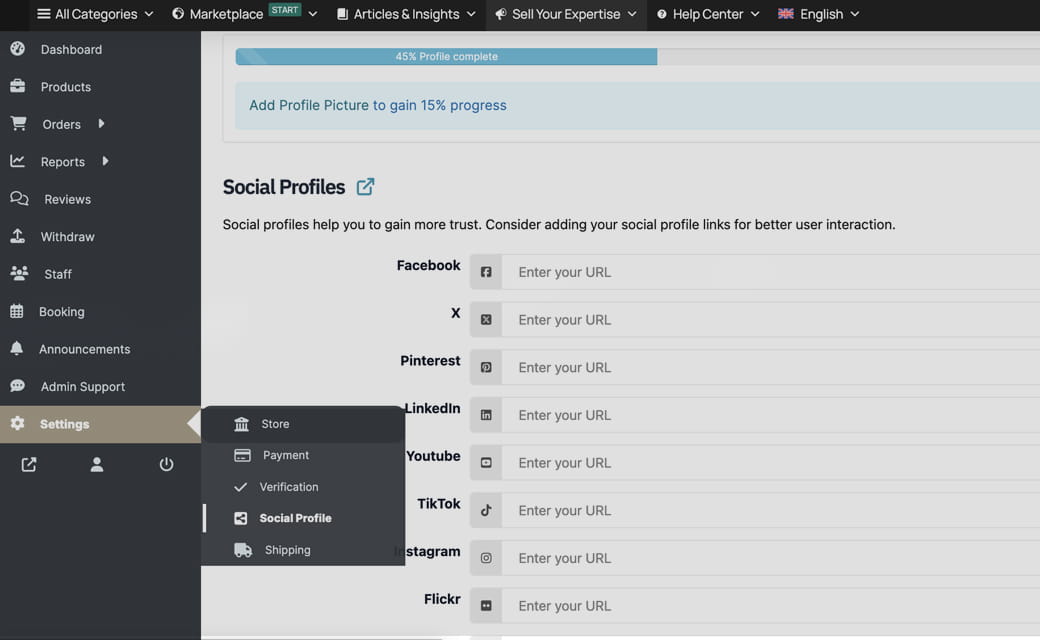Viewport: 1040px width, 640px height.
Task: Click the Pinterest icon
Action: click(486, 367)
